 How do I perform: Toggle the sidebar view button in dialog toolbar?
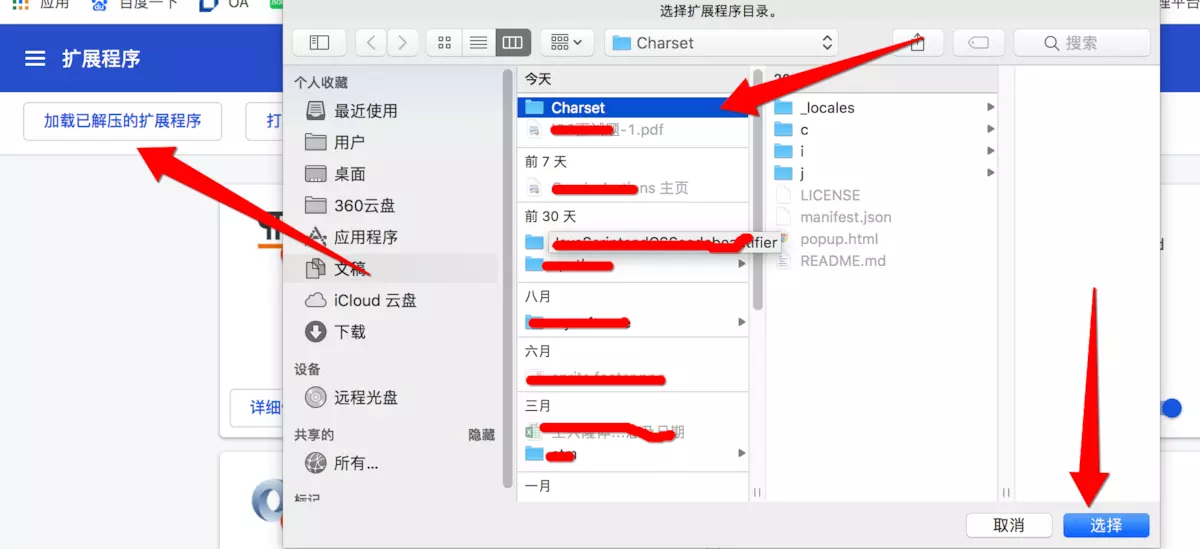(x=319, y=43)
